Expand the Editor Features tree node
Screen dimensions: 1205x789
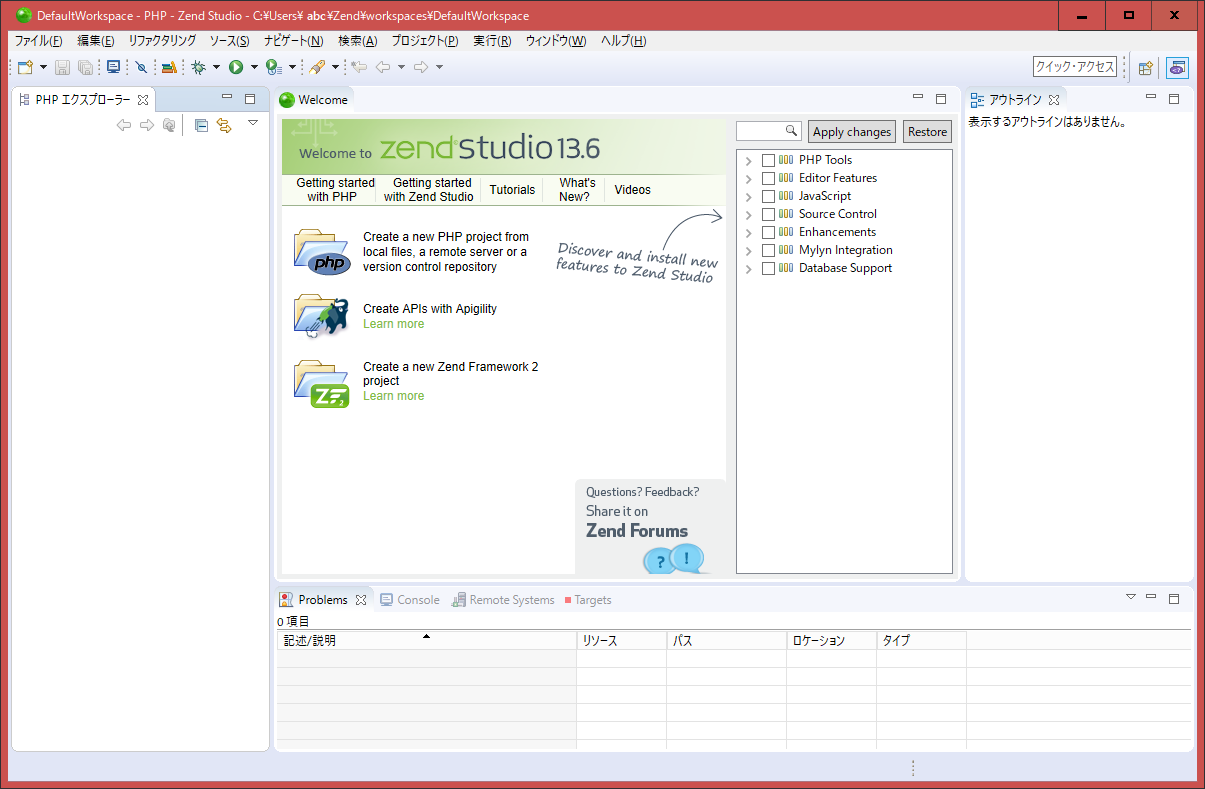748,179
